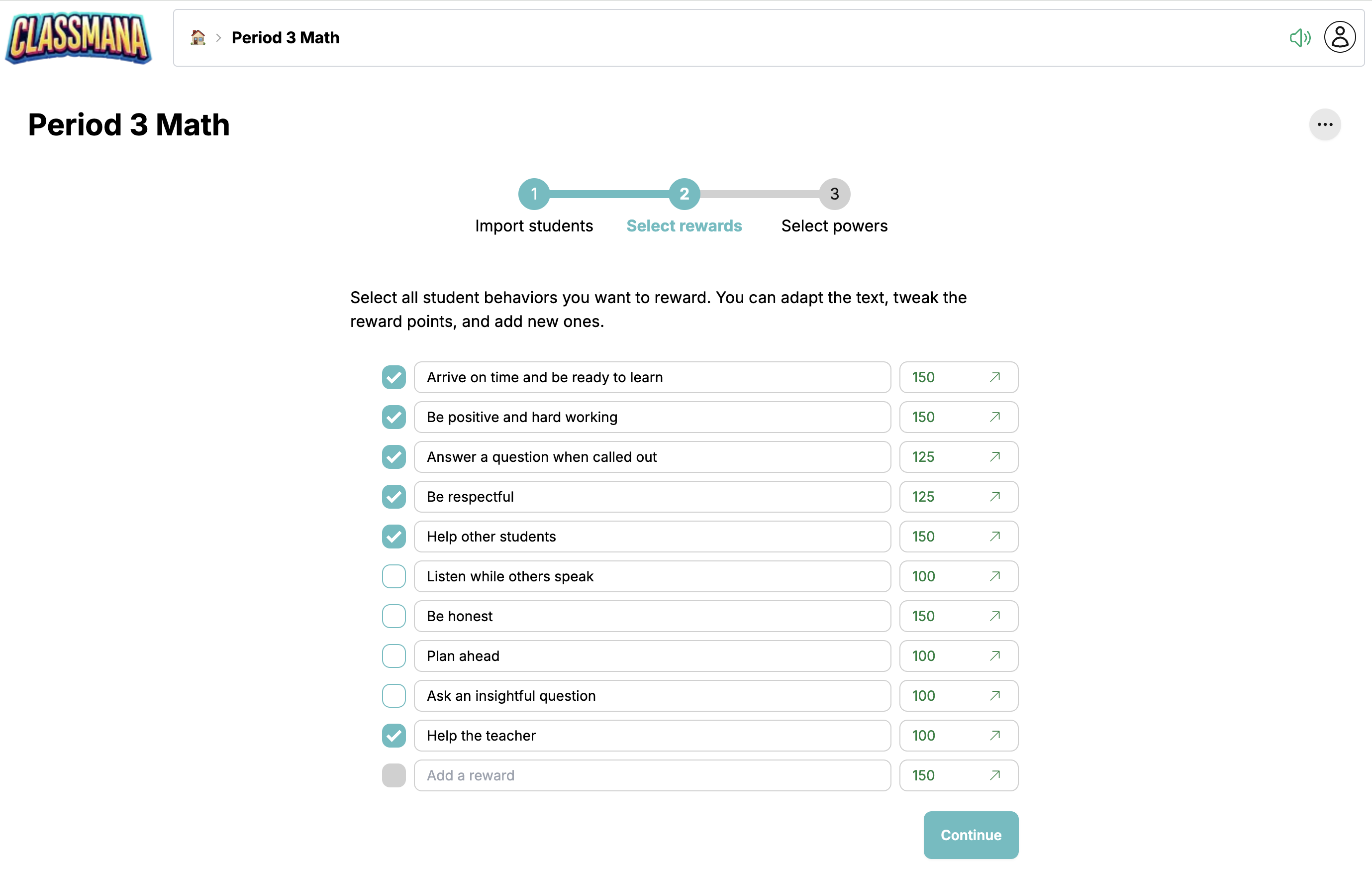Screen dimensions: 1372x869
Task: Uncheck the Be positive and hard working reward
Action: coord(393,417)
